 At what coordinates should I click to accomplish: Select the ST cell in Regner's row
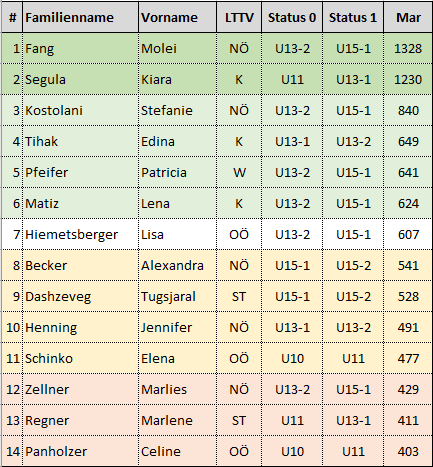(x=239, y=420)
